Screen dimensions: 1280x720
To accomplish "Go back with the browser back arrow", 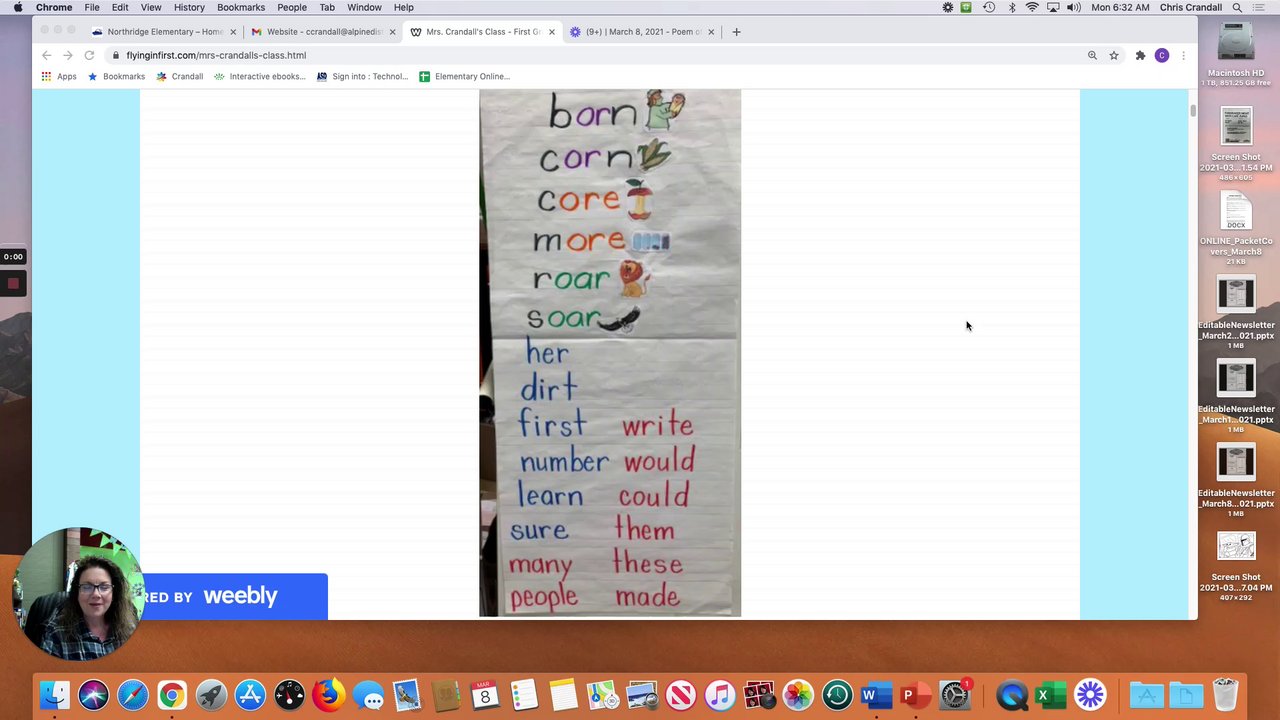I will (x=46, y=55).
